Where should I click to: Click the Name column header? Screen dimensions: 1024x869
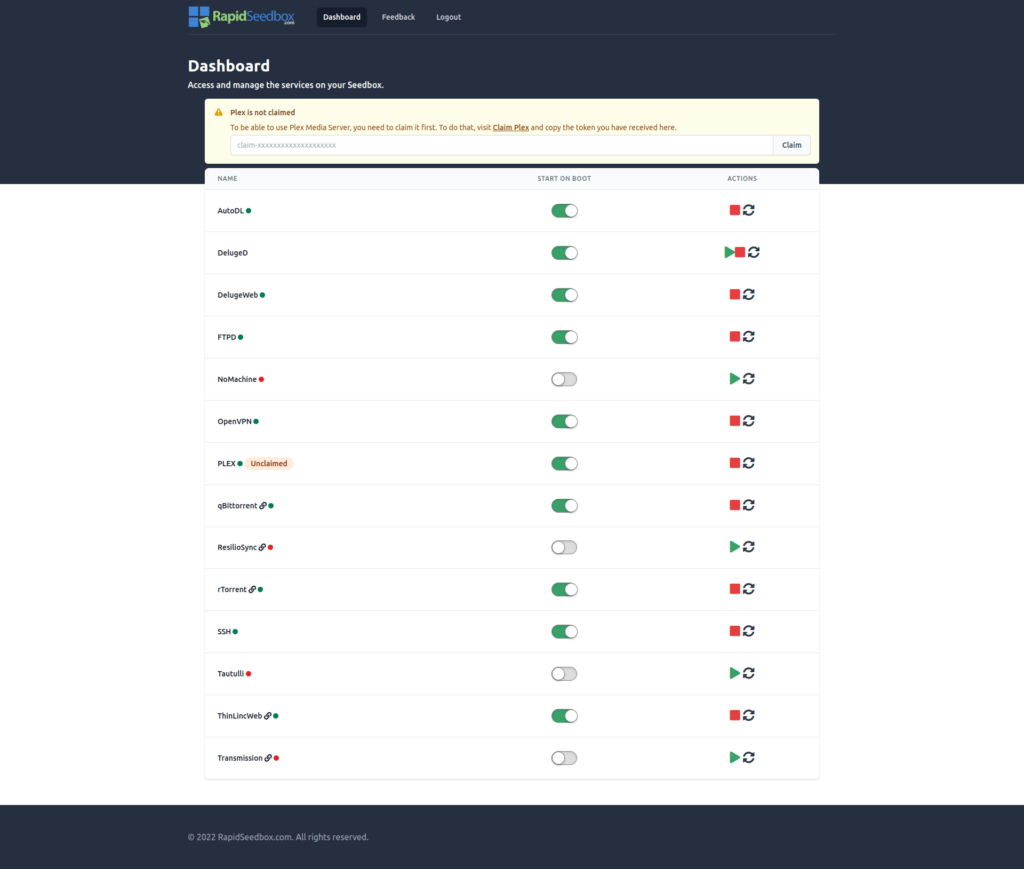pos(227,178)
